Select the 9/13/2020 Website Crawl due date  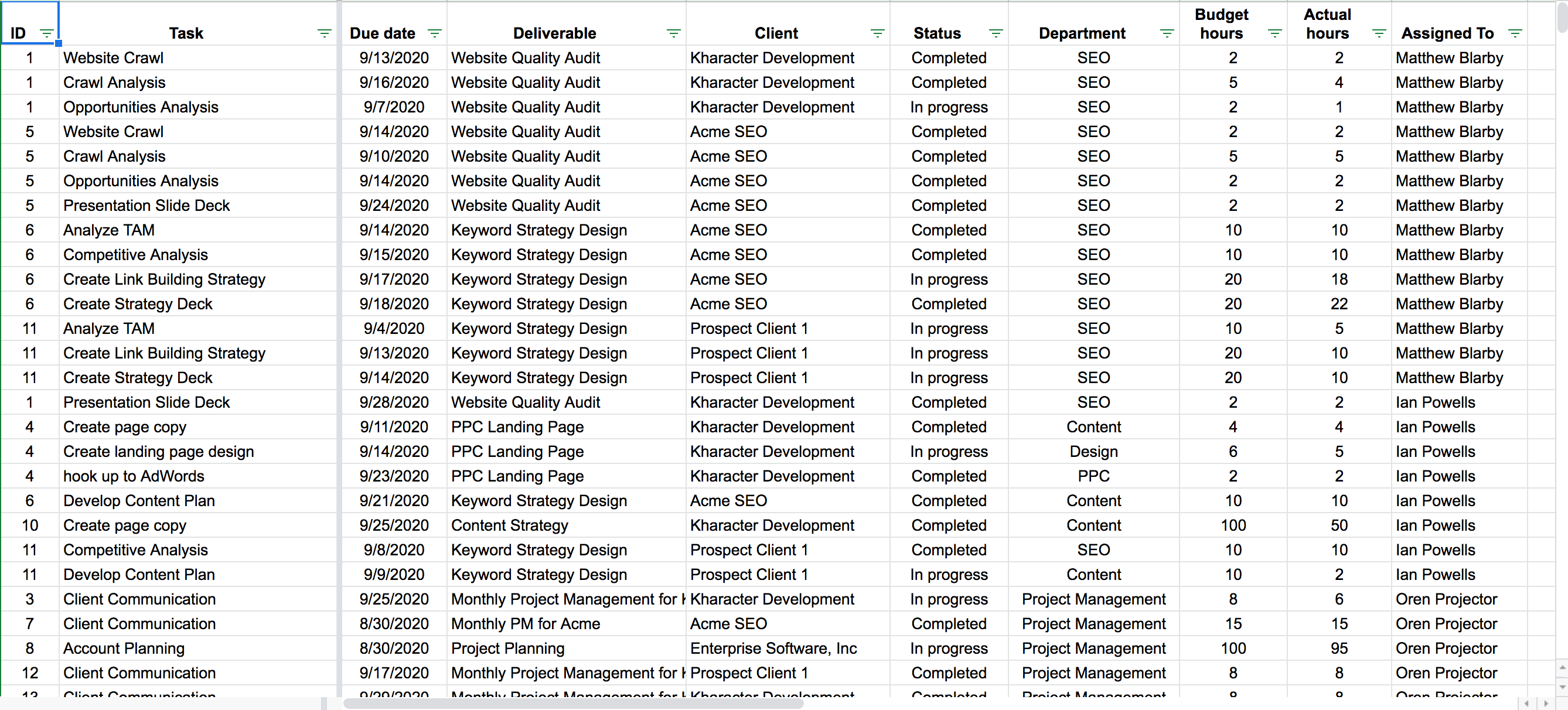coord(394,58)
